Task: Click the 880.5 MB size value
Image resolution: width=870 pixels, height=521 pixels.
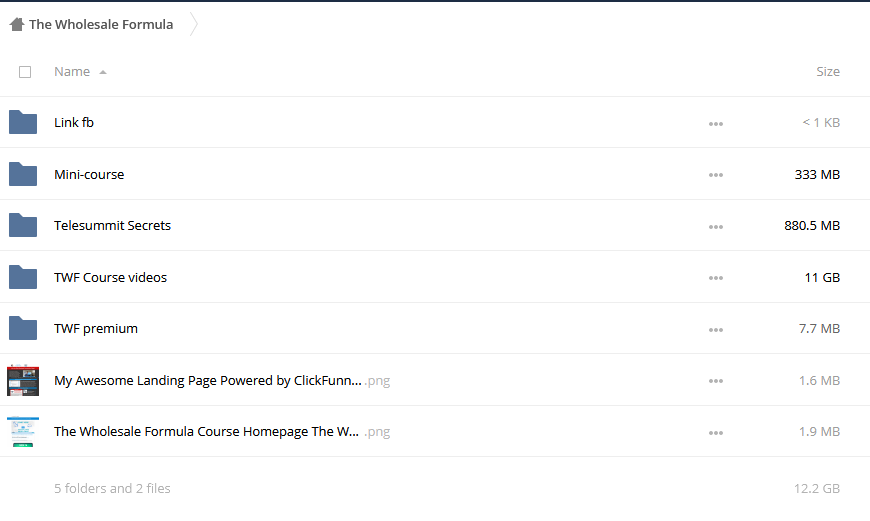Action: 812,225
